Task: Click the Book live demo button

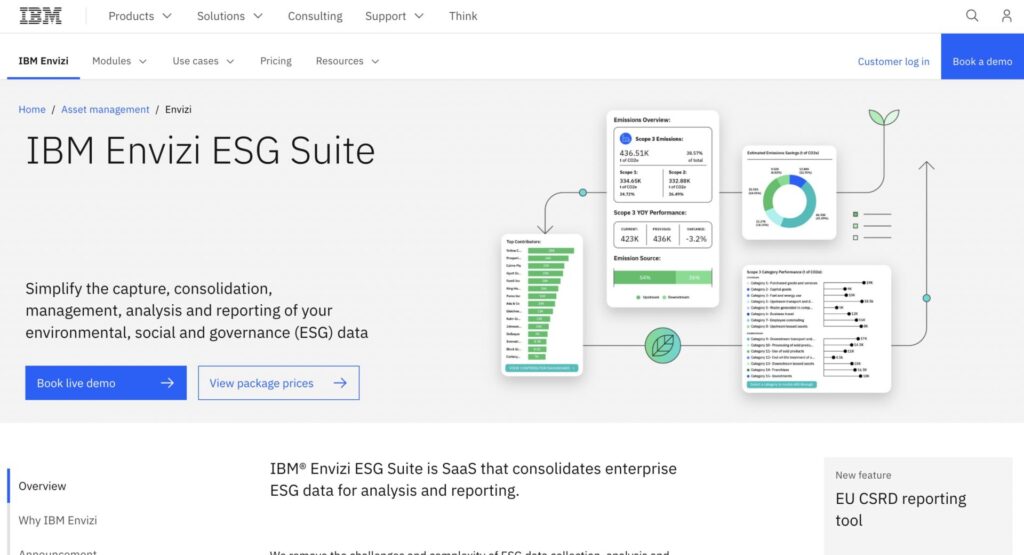Action: [x=106, y=383]
